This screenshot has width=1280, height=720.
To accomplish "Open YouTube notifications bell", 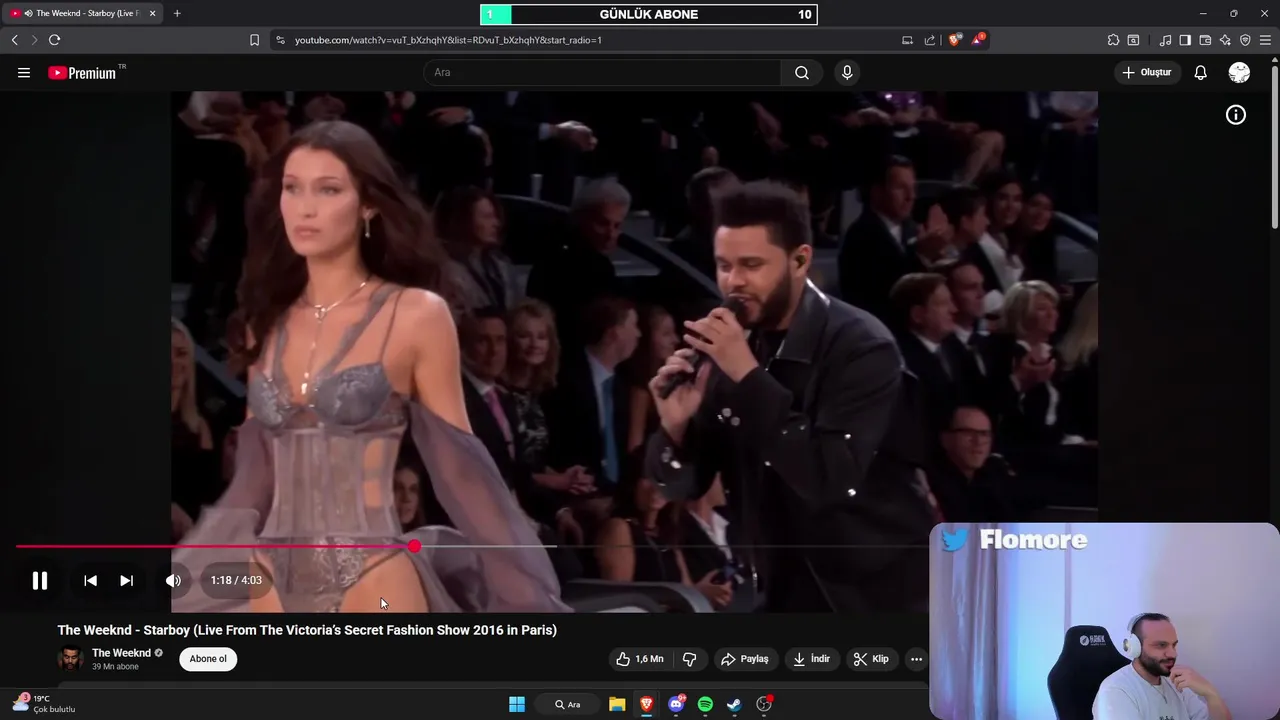I will pos(1200,72).
